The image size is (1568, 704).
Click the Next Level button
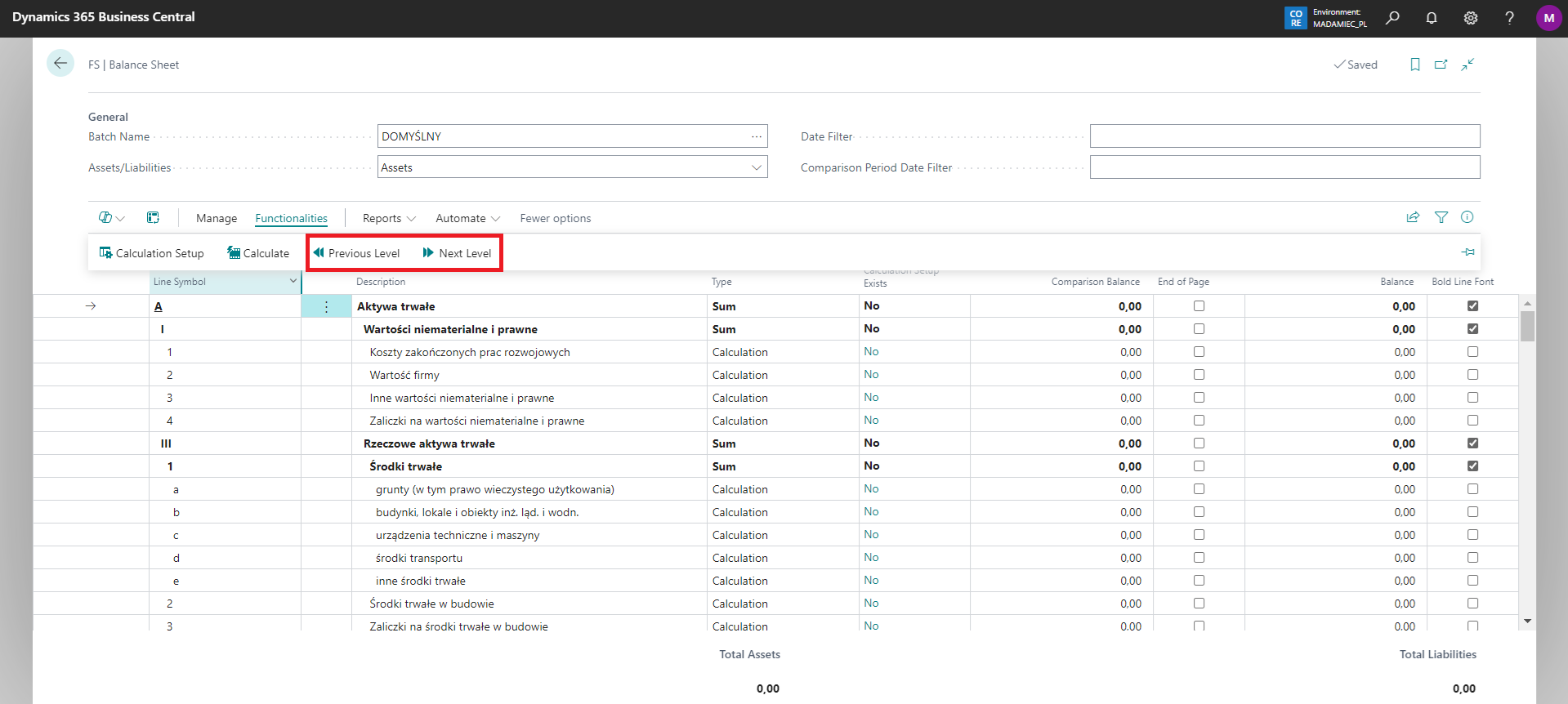point(458,253)
